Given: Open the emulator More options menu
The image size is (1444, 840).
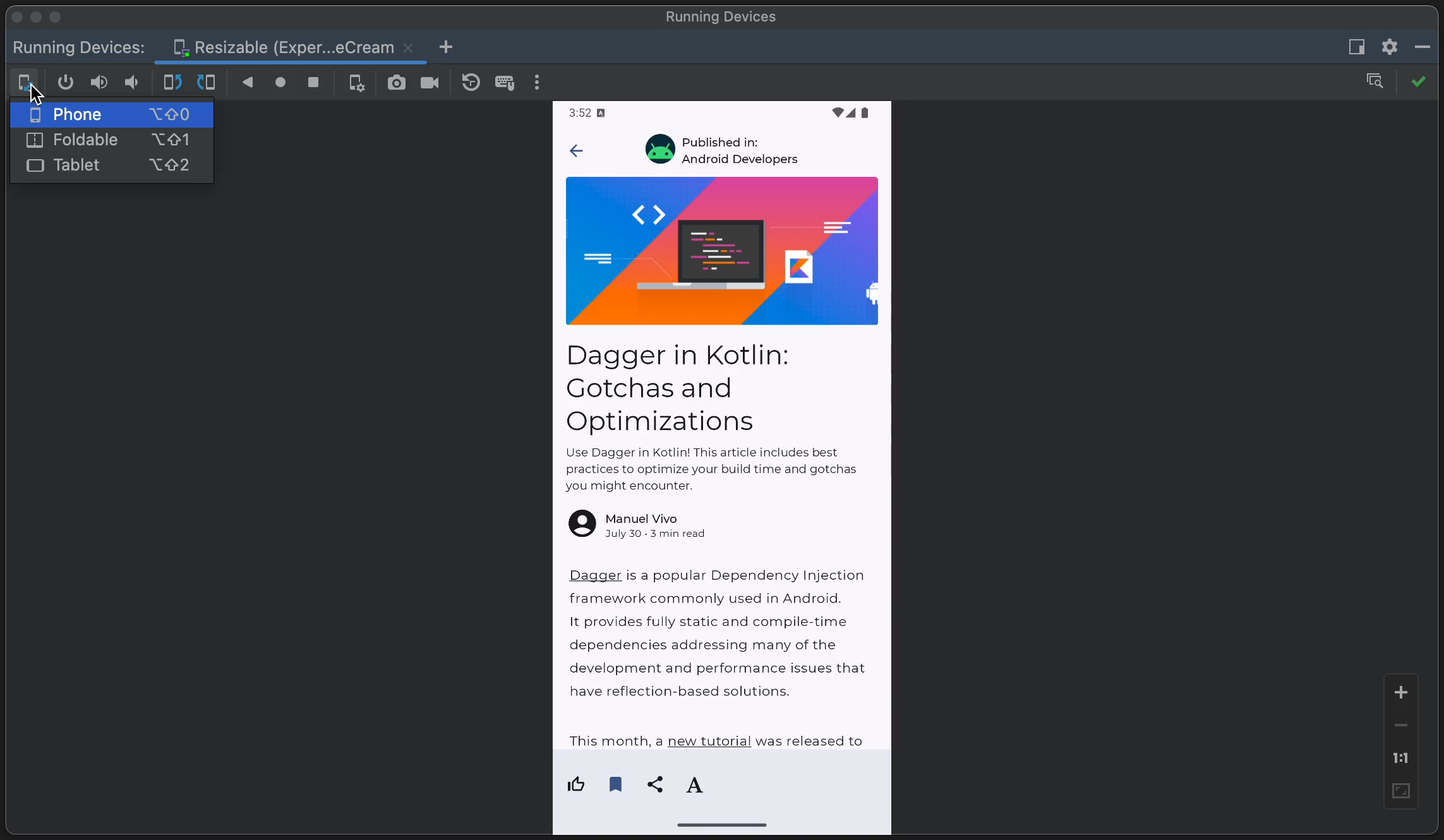Looking at the screenshot, I should pyautogui.click(x=536, y=83).
